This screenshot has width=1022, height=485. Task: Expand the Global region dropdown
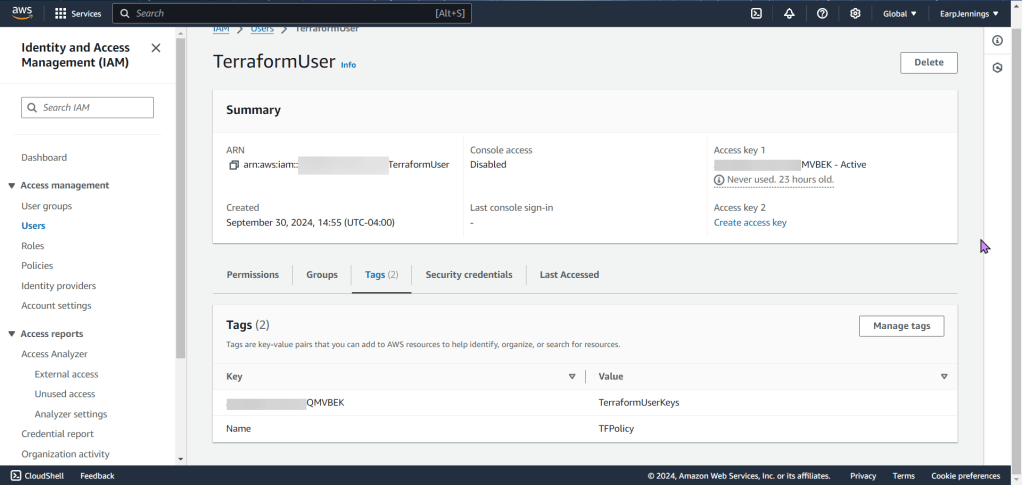tap(900, 14)
